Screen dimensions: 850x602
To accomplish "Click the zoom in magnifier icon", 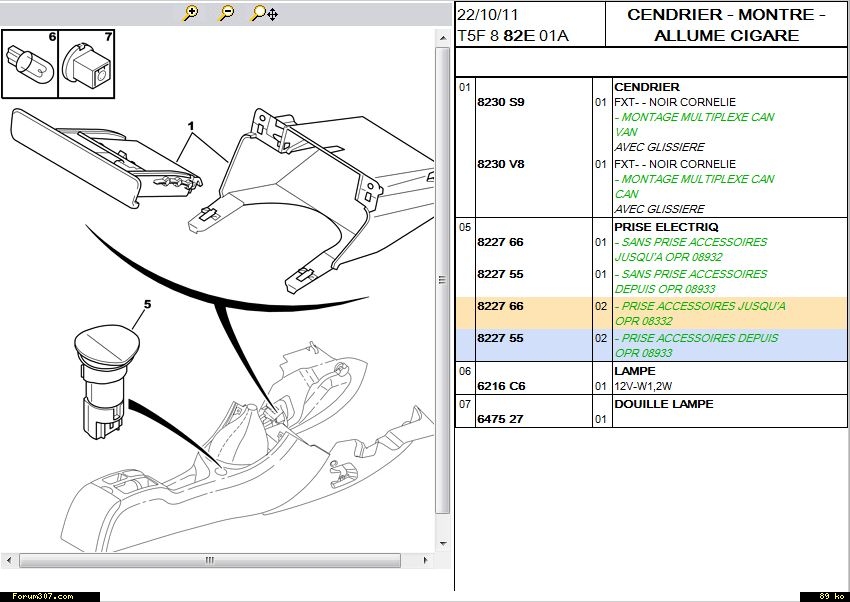I will click(x=191, y=13).
